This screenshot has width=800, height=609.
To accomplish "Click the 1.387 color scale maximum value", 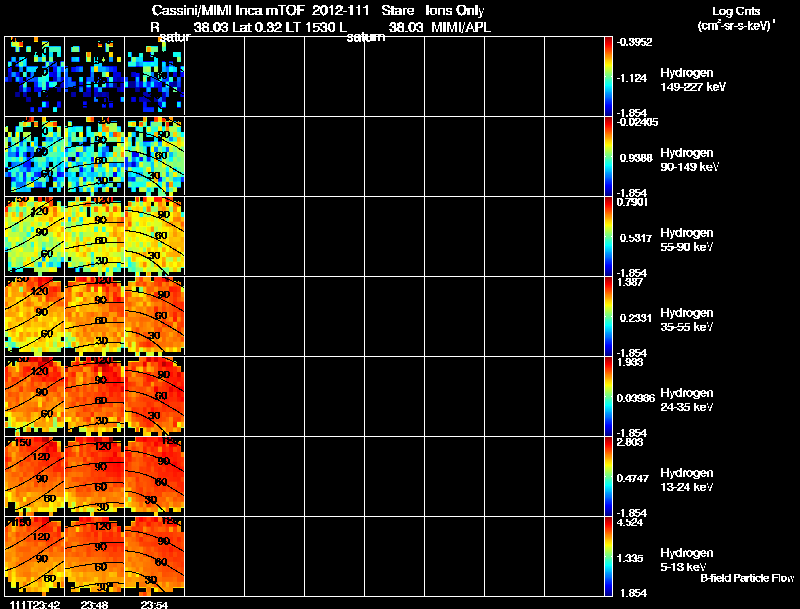I will pyautogui.click(x=630, y=282).
